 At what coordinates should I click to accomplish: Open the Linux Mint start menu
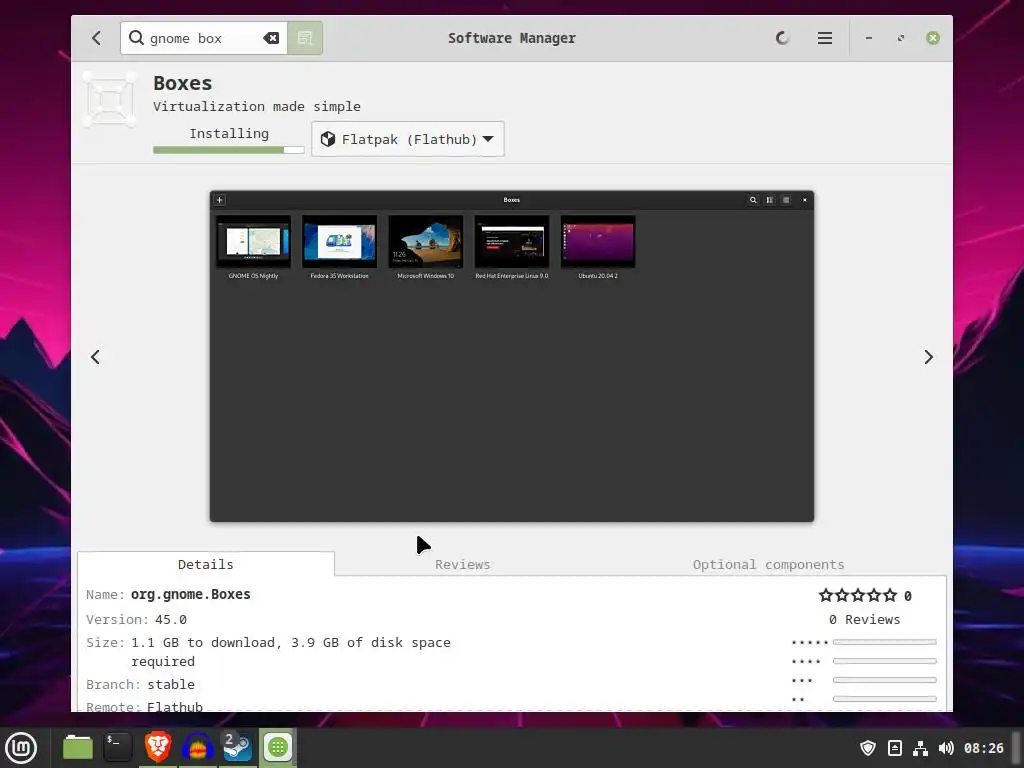coord(21,748)
